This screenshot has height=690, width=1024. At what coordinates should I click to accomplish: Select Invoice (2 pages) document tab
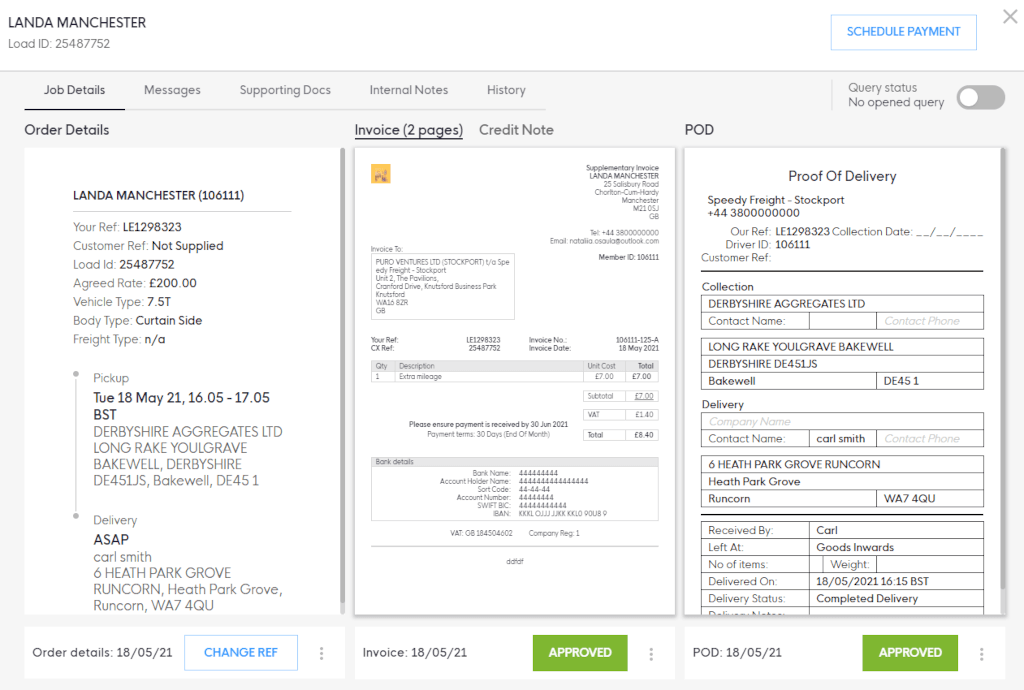point(409,130)
